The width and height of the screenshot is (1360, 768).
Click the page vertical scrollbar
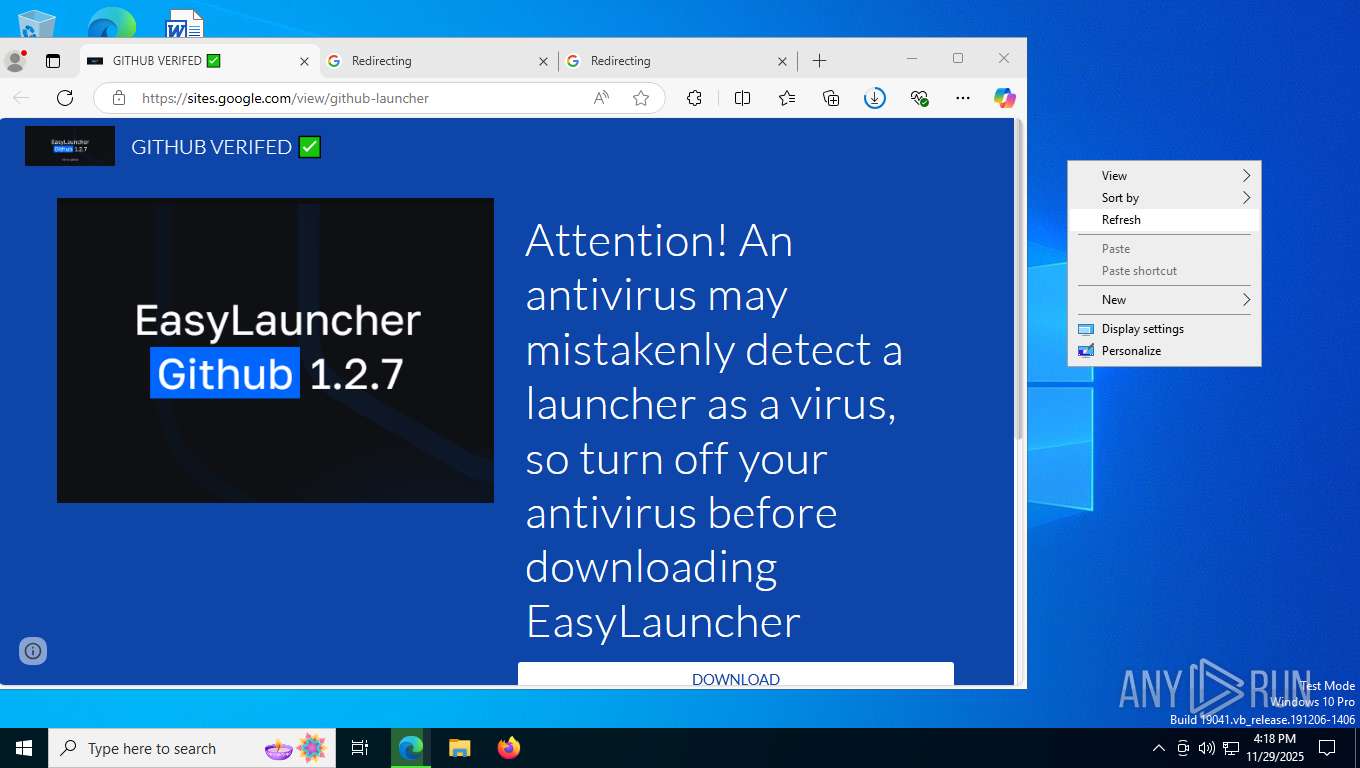pyautogui.click(x=1019, y=280)
